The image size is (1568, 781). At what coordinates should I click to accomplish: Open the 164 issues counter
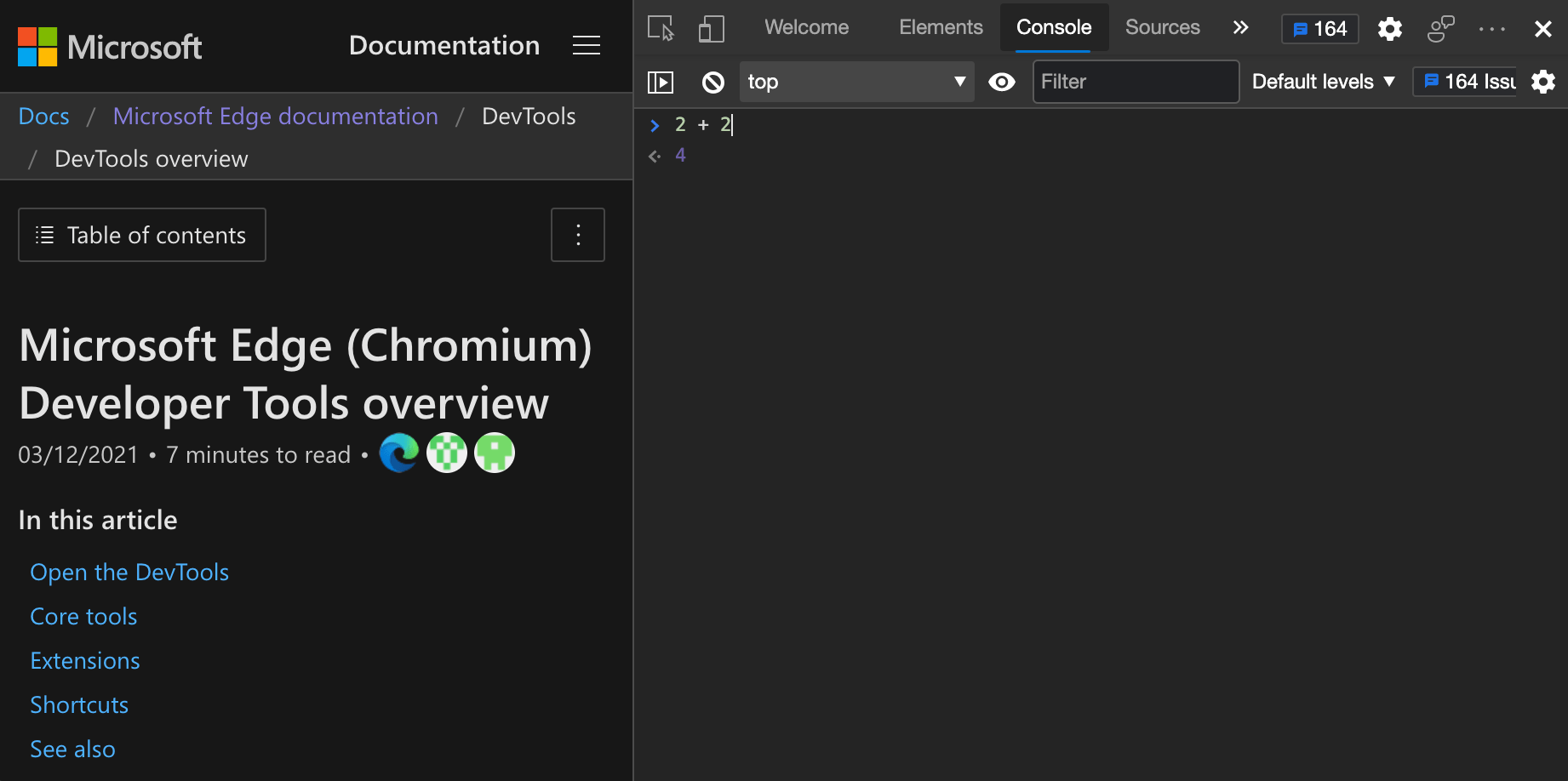[1319, 28]
